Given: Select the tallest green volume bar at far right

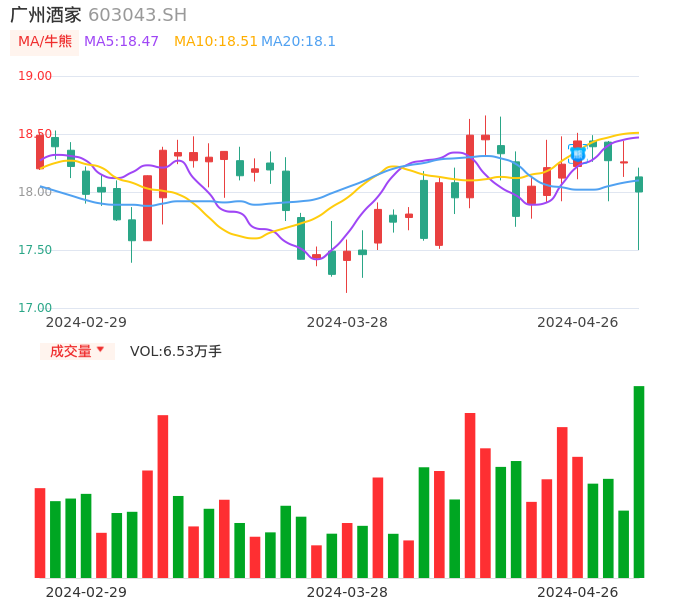Looking at the screenshot, I should (639, 481).
